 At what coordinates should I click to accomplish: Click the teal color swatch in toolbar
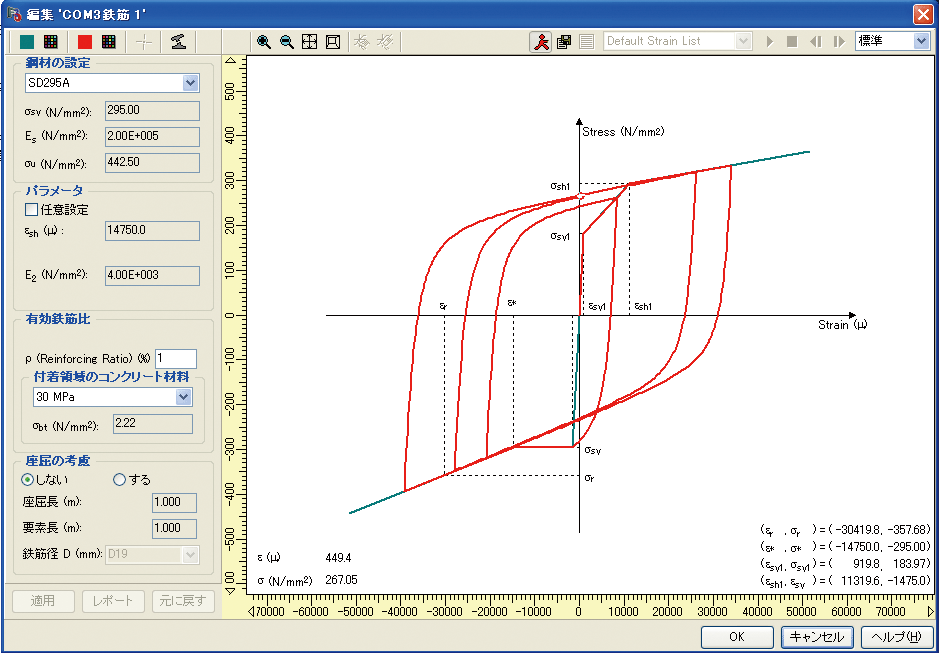click(26, 42)
